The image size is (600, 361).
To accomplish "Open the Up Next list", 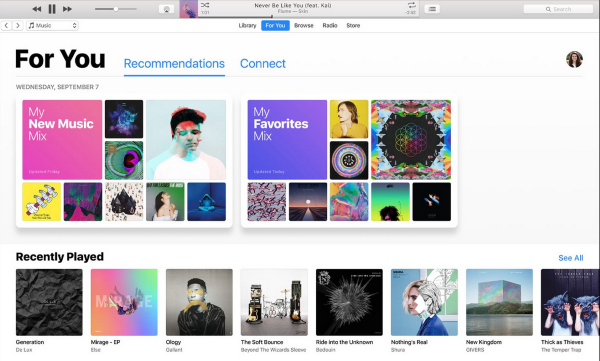I will pyautogui.click(x=432, y=9).
